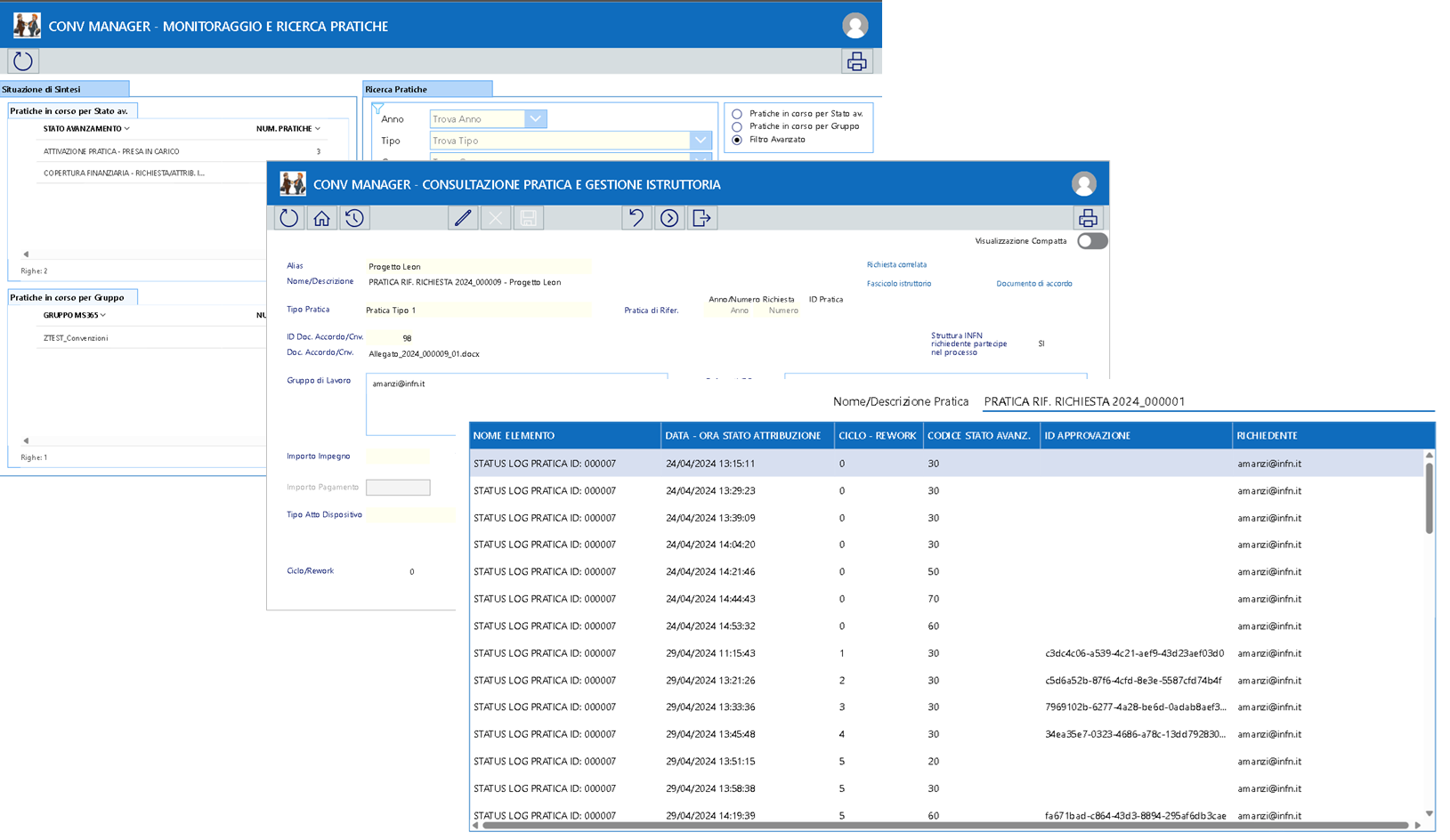
Task: Open the Richiesta correlata link
Action: [896, 264]
